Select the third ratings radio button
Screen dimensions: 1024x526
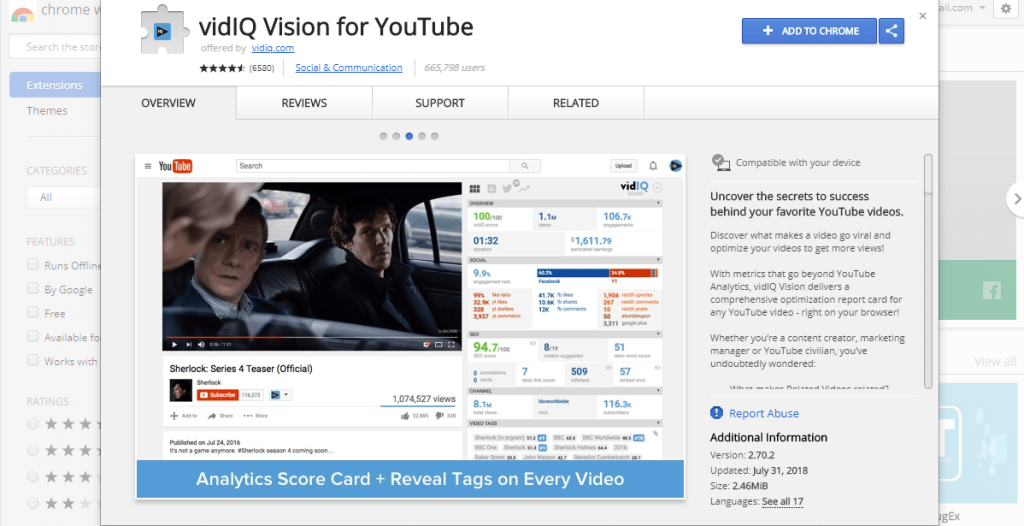pyautogui.click(x=33, y=476)
